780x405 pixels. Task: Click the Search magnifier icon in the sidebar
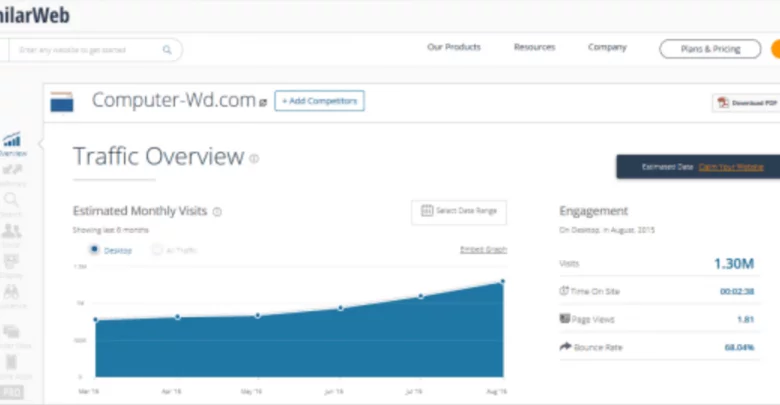click(x=13, y=203)
